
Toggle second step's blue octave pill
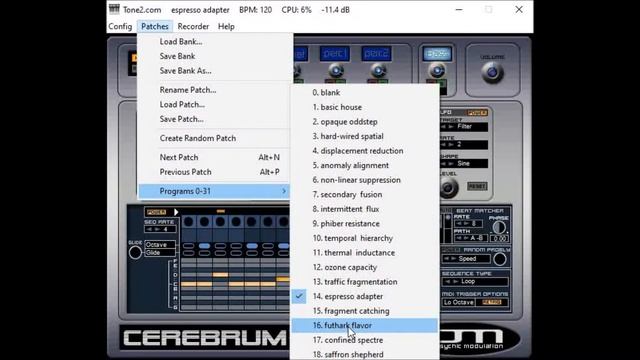[x=204, y=246]
